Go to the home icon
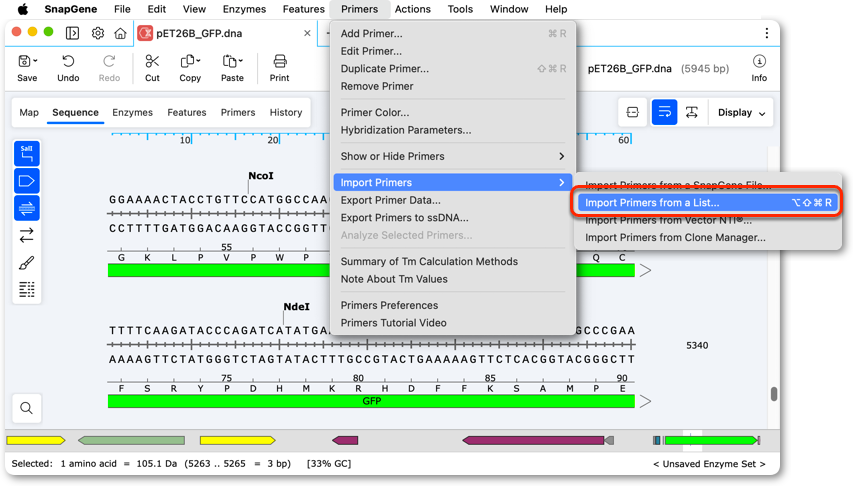 120,33
